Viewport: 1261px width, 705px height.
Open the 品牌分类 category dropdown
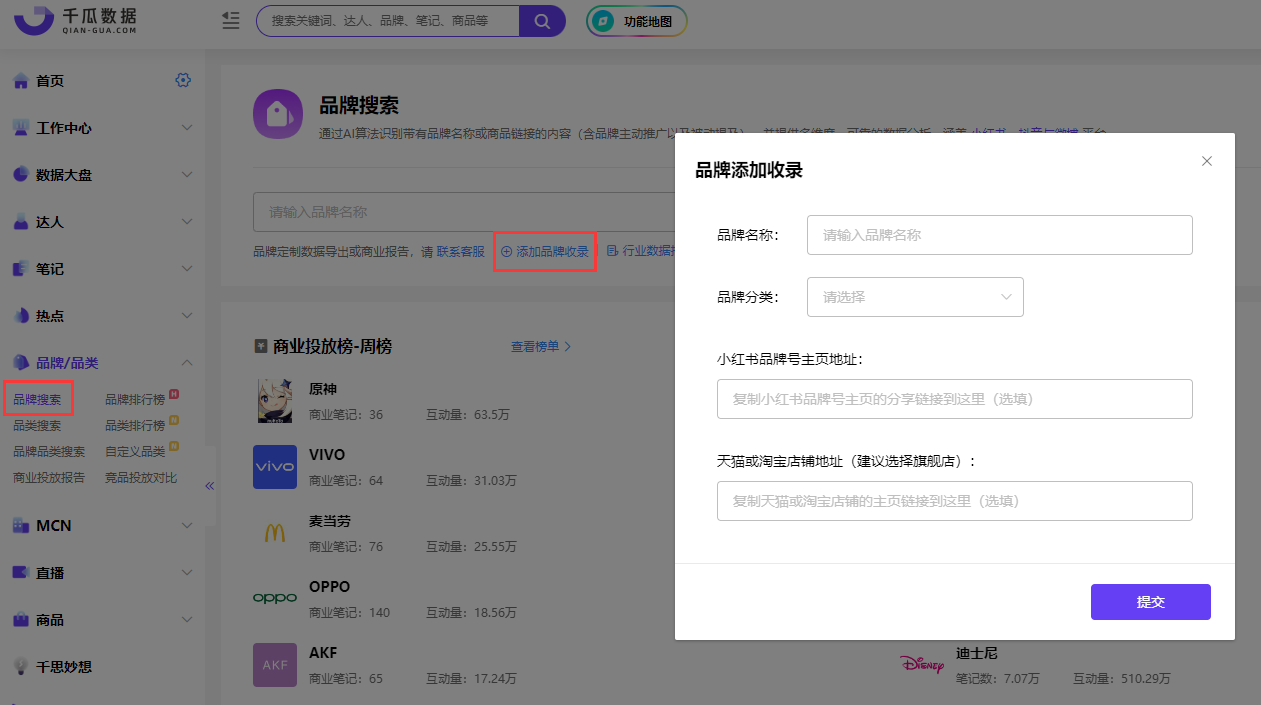click(914, 297)
